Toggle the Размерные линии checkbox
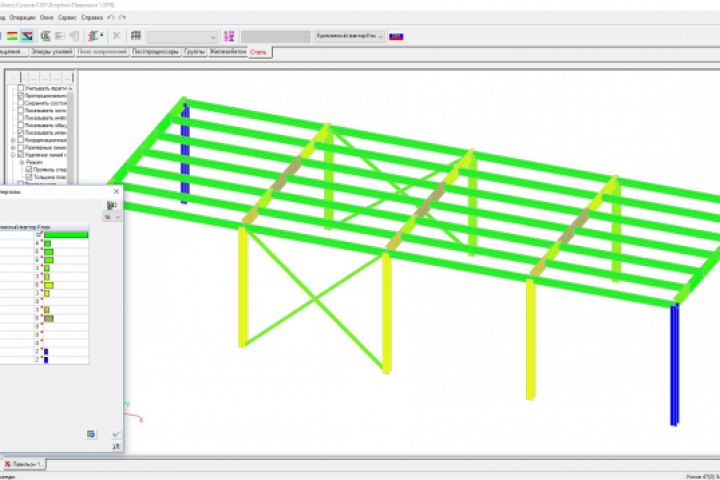720x480 pixels. click(21, 147)
